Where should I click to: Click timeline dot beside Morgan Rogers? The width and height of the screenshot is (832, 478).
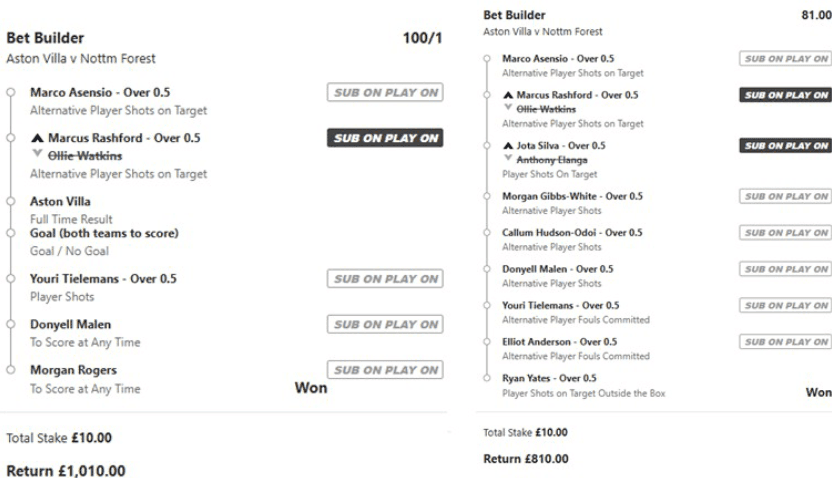pos(10,370)
